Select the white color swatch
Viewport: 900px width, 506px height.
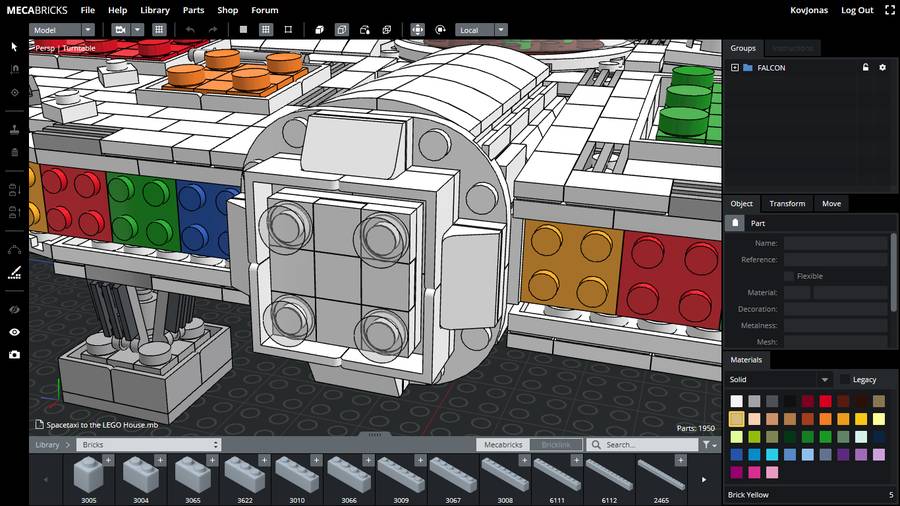click(736, 401)
